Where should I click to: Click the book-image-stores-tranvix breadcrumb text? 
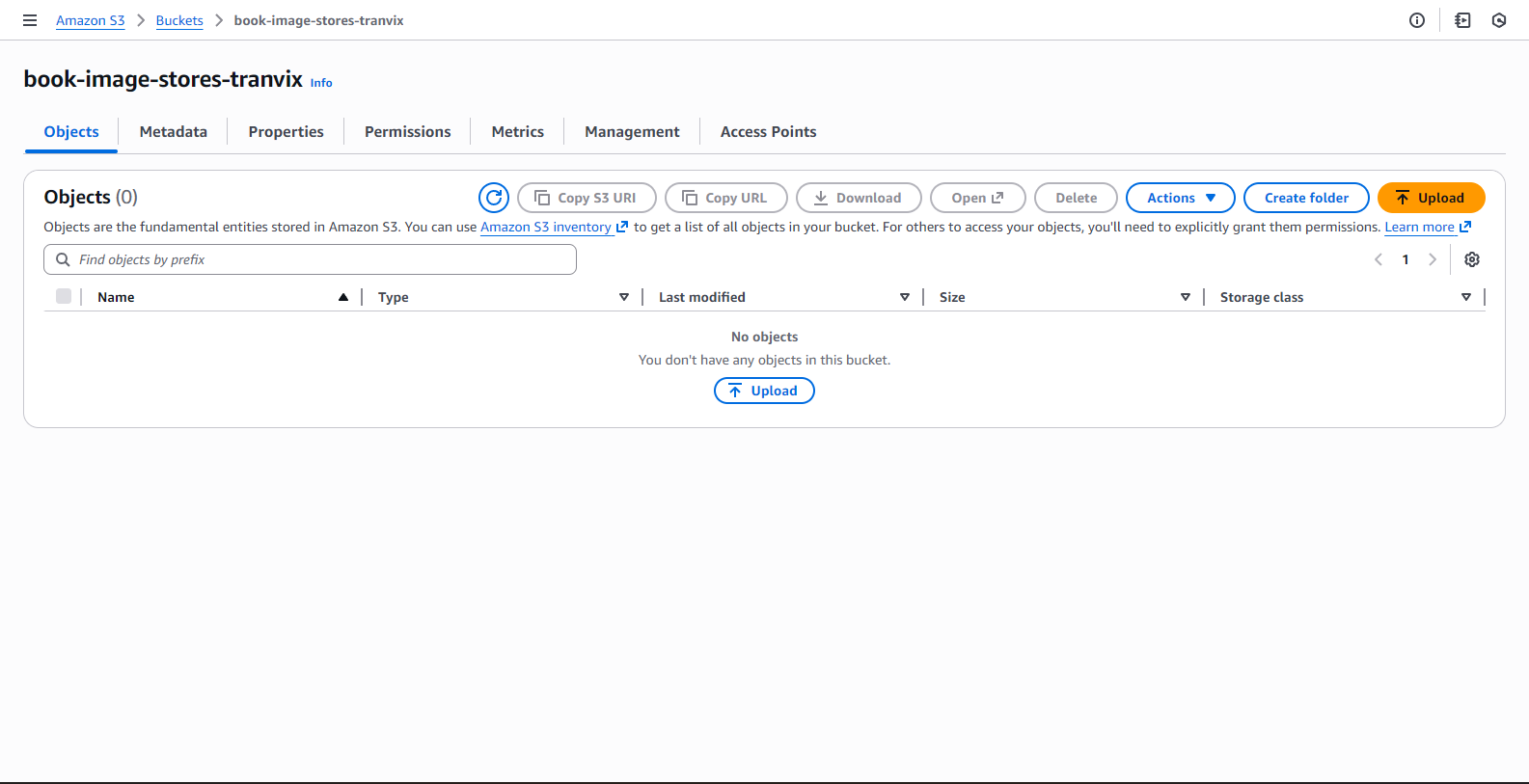coord(318,20)
